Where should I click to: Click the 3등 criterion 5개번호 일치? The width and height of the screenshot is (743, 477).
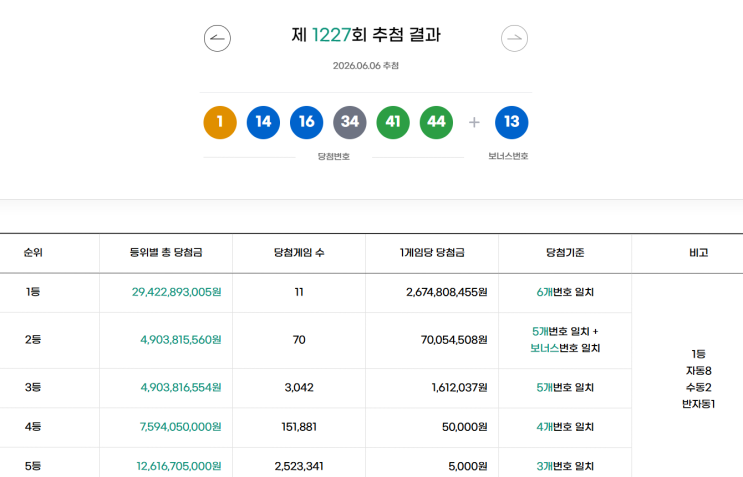(x=565, y=387)
